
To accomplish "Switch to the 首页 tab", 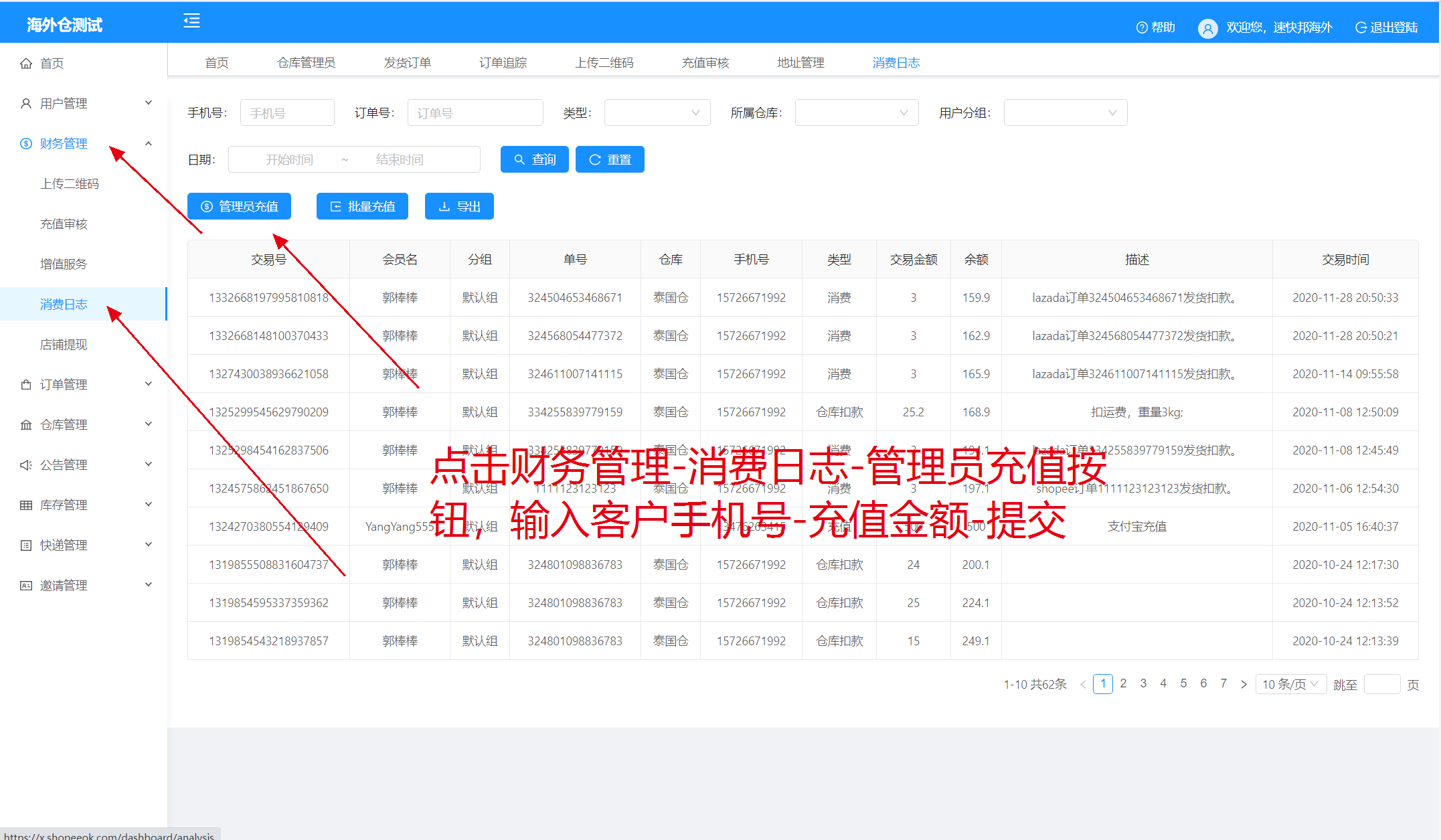I will 217,62.
